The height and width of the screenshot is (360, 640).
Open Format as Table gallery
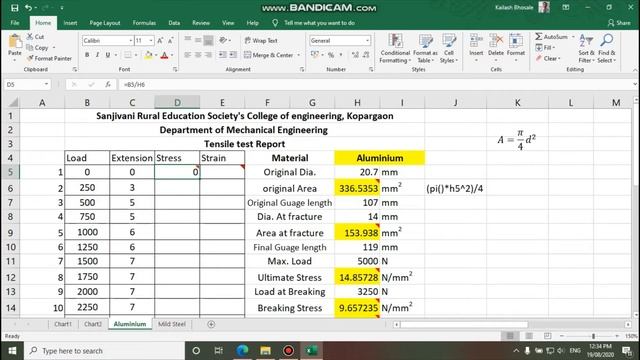point(425,48)
